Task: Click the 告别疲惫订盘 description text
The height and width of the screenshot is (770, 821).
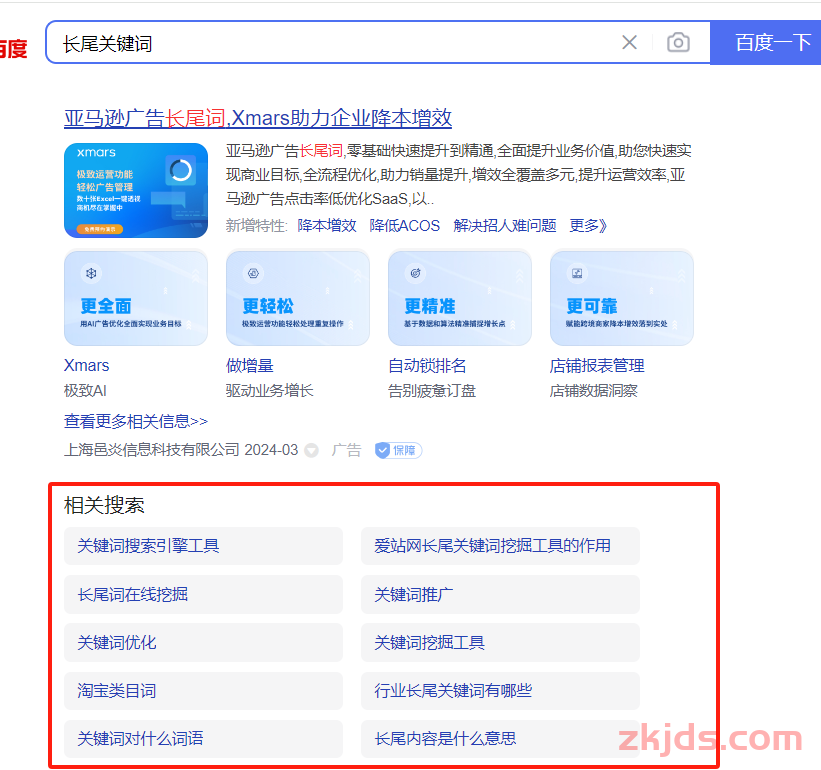Action: [432, 390]
